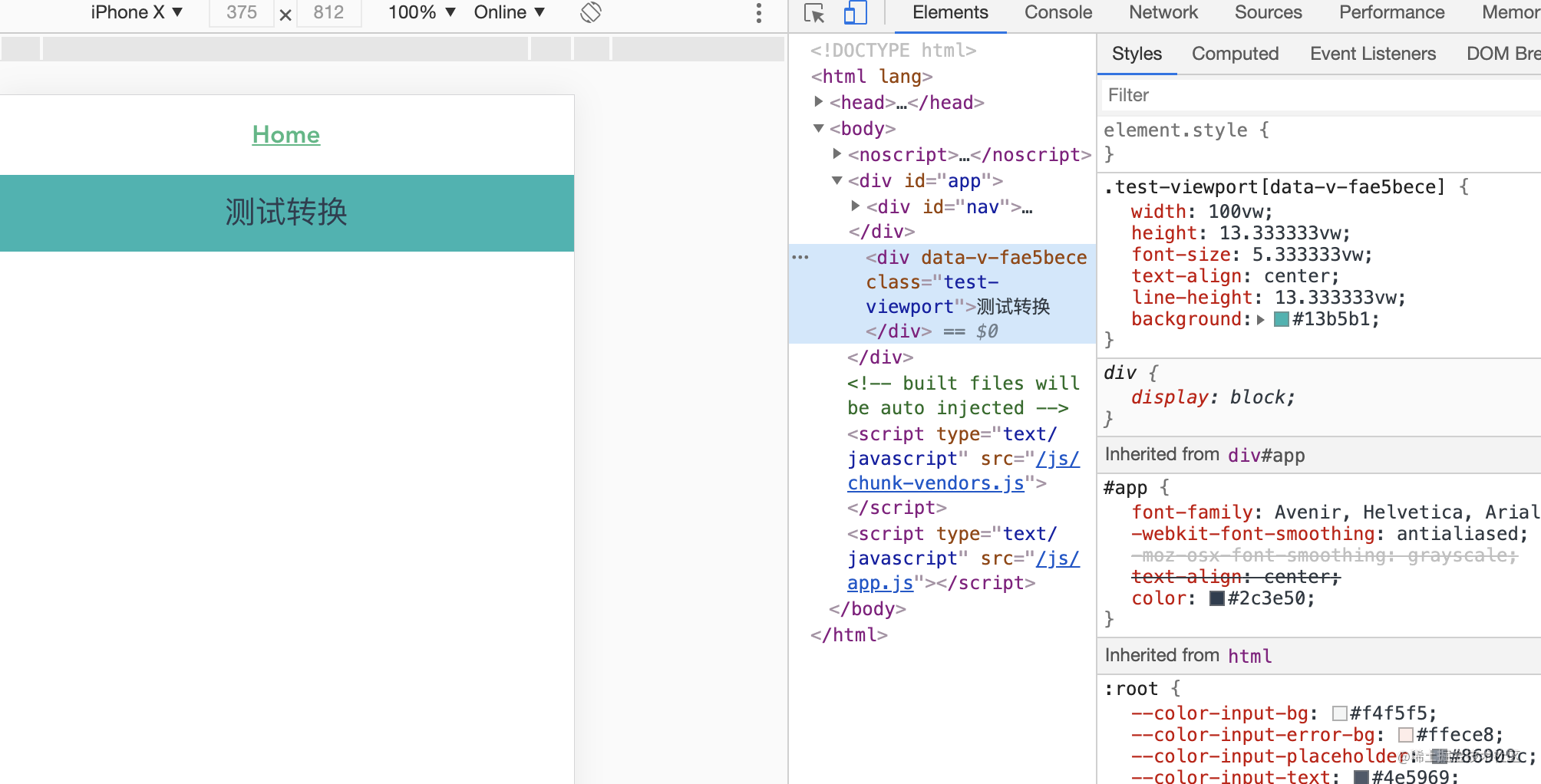Open the Event Listeners tab

coord(1373,54)
